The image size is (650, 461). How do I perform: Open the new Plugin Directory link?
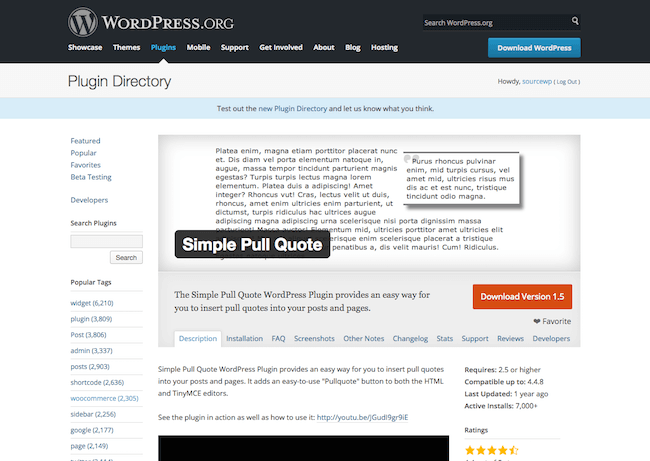pos(293,109)
